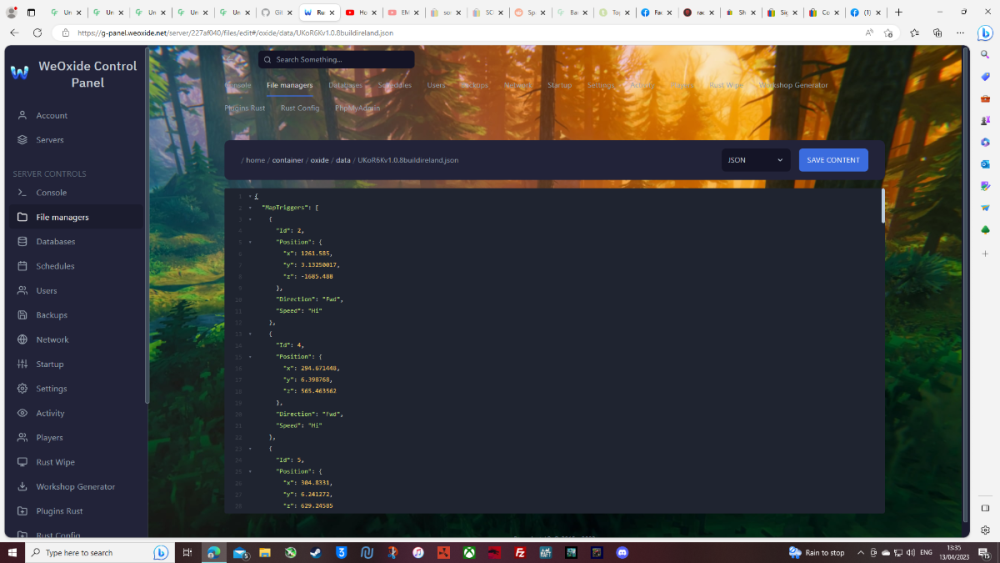Click the SAVE CONTENT button
Image resolution: width=1000 pixels, height=563 pixels.
tap(833, 160)
